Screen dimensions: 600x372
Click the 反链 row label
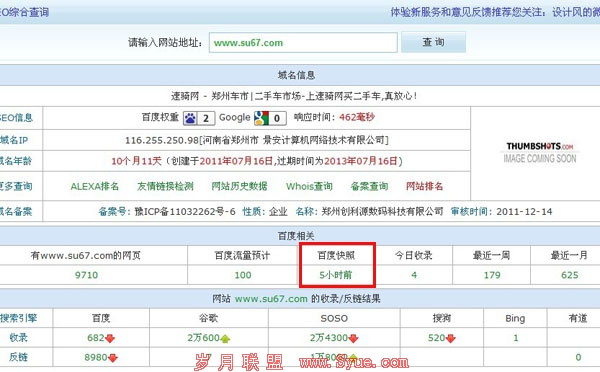point(18,357)
